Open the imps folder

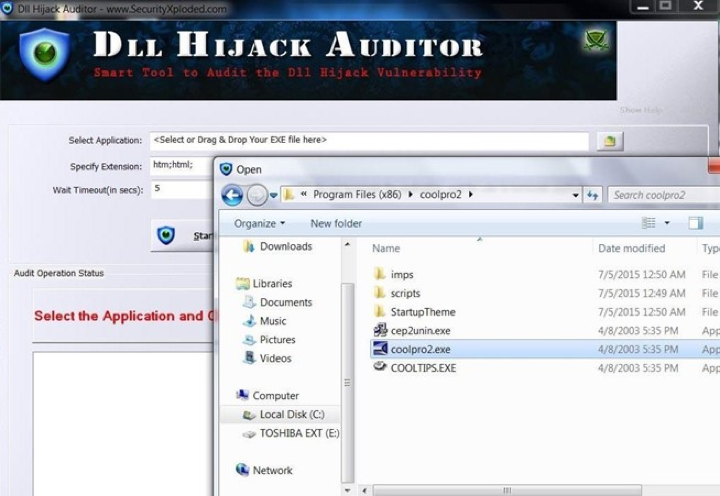click(x=402, y=274)
